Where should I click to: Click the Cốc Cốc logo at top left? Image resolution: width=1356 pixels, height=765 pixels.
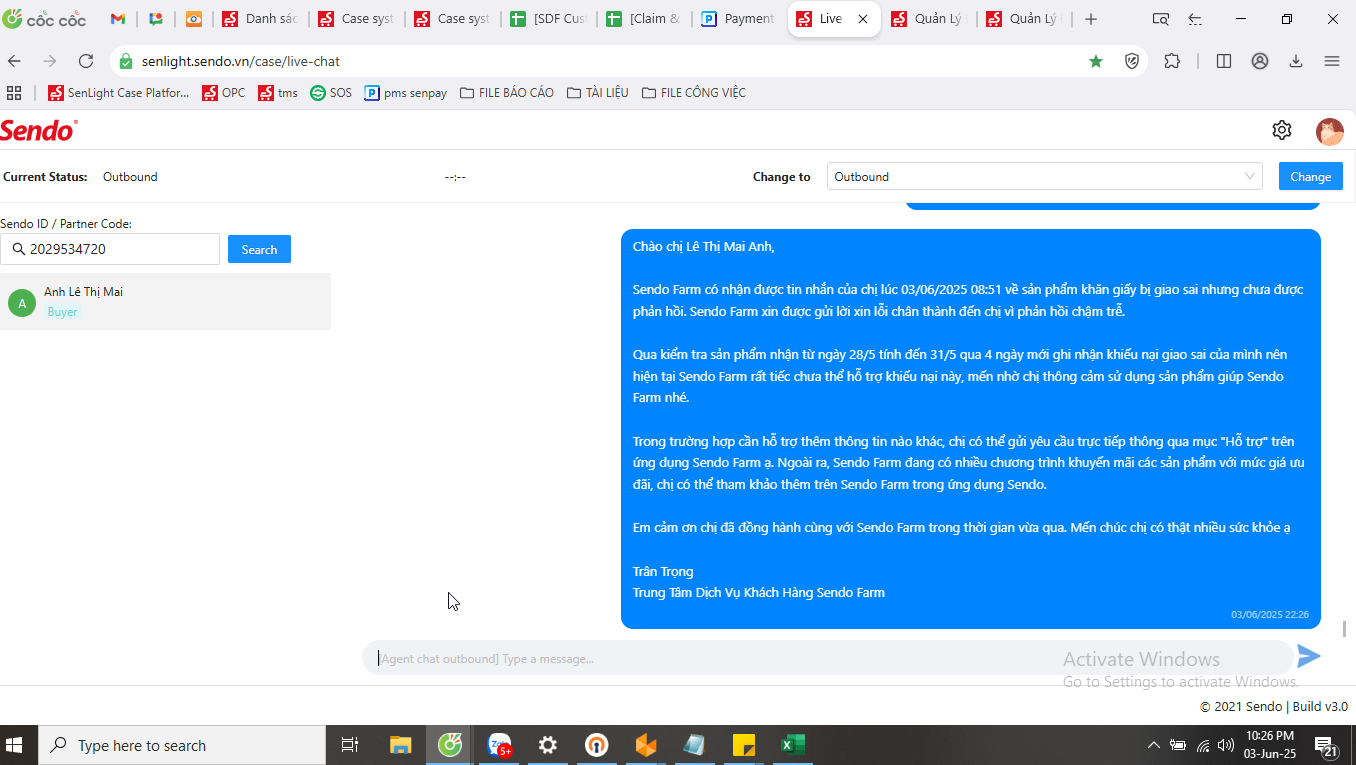point(44,19)
